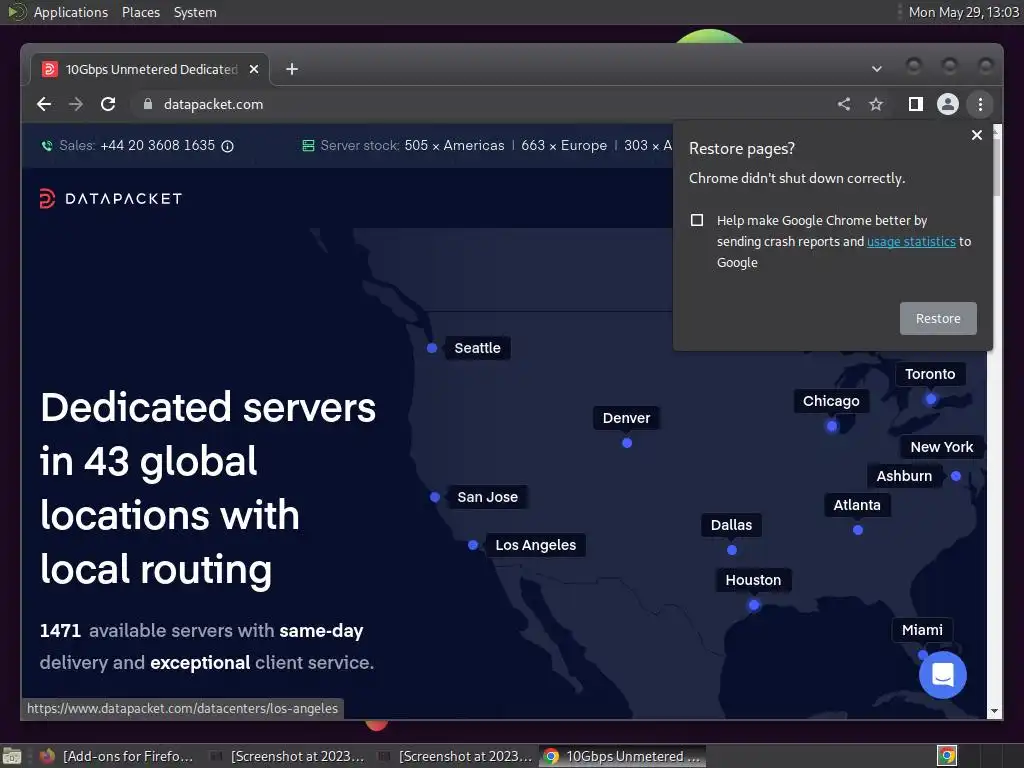
Task: Click the 505 x Americas stock link
Action: tap(454, 146)
